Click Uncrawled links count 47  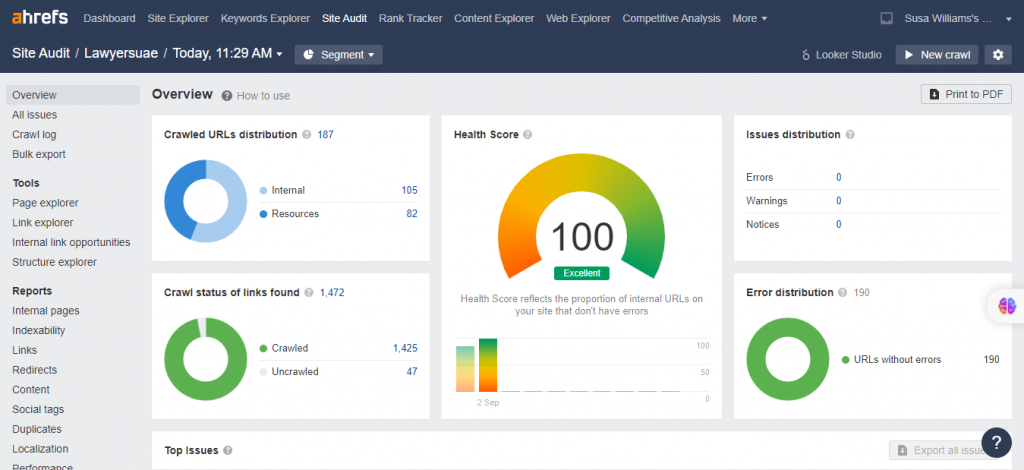(411, 371)
